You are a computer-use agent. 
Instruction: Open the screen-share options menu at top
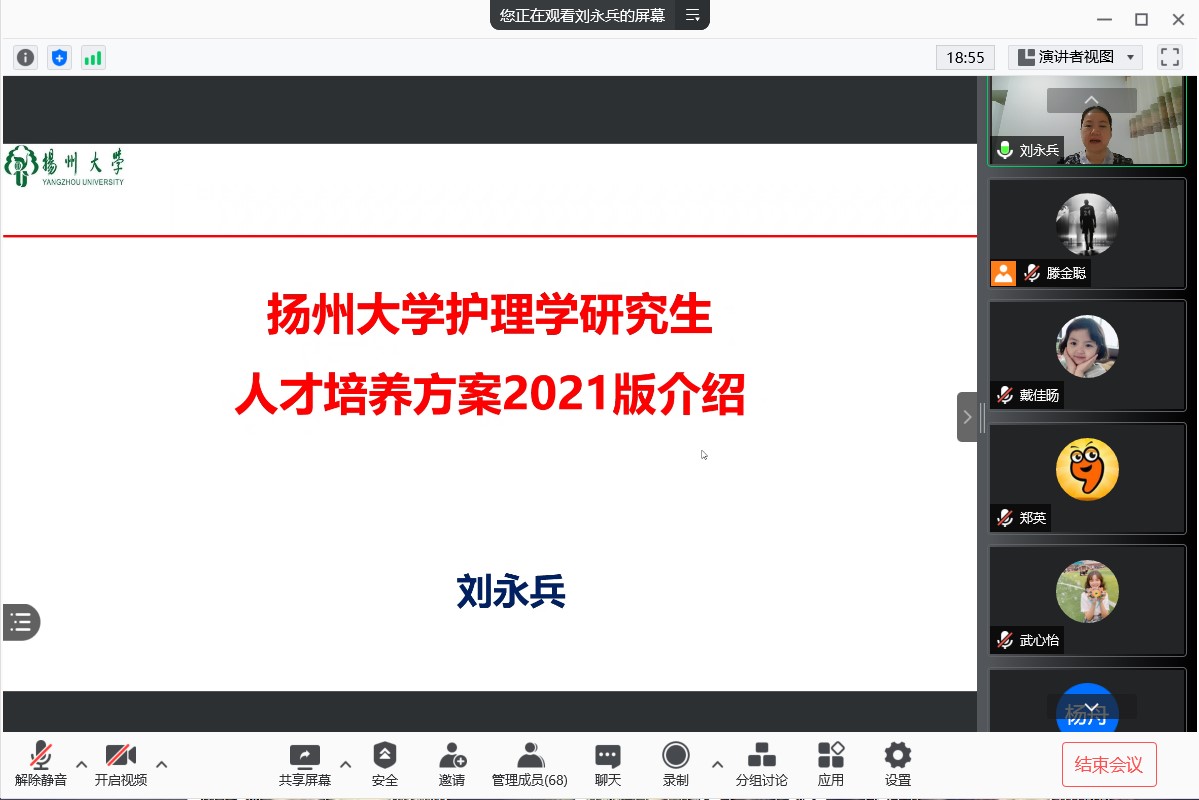tap(692, 15)
